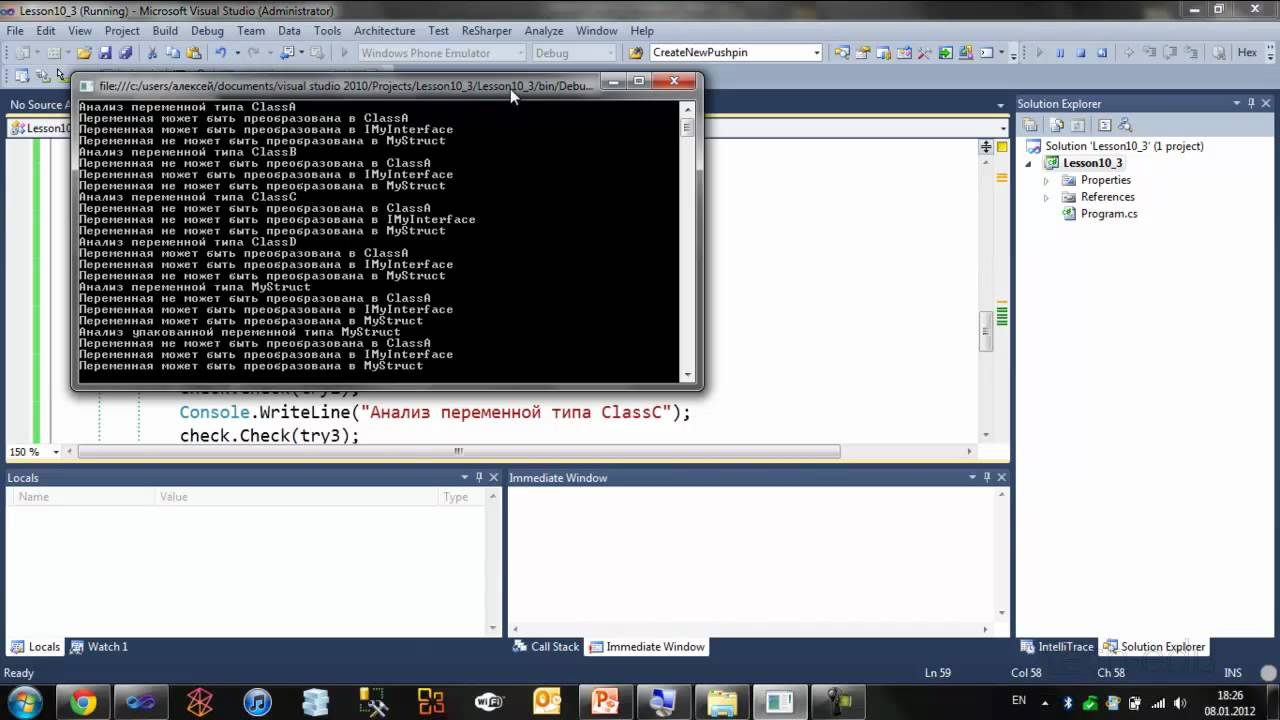The image size is (1280, 720).
Task: Click the Save All toolbar icon
Action: pos(125,53)
